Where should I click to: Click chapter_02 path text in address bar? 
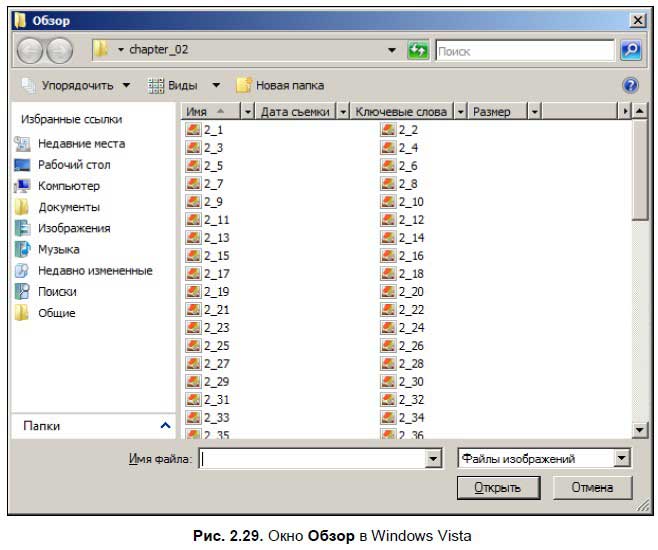coord(159,50)
